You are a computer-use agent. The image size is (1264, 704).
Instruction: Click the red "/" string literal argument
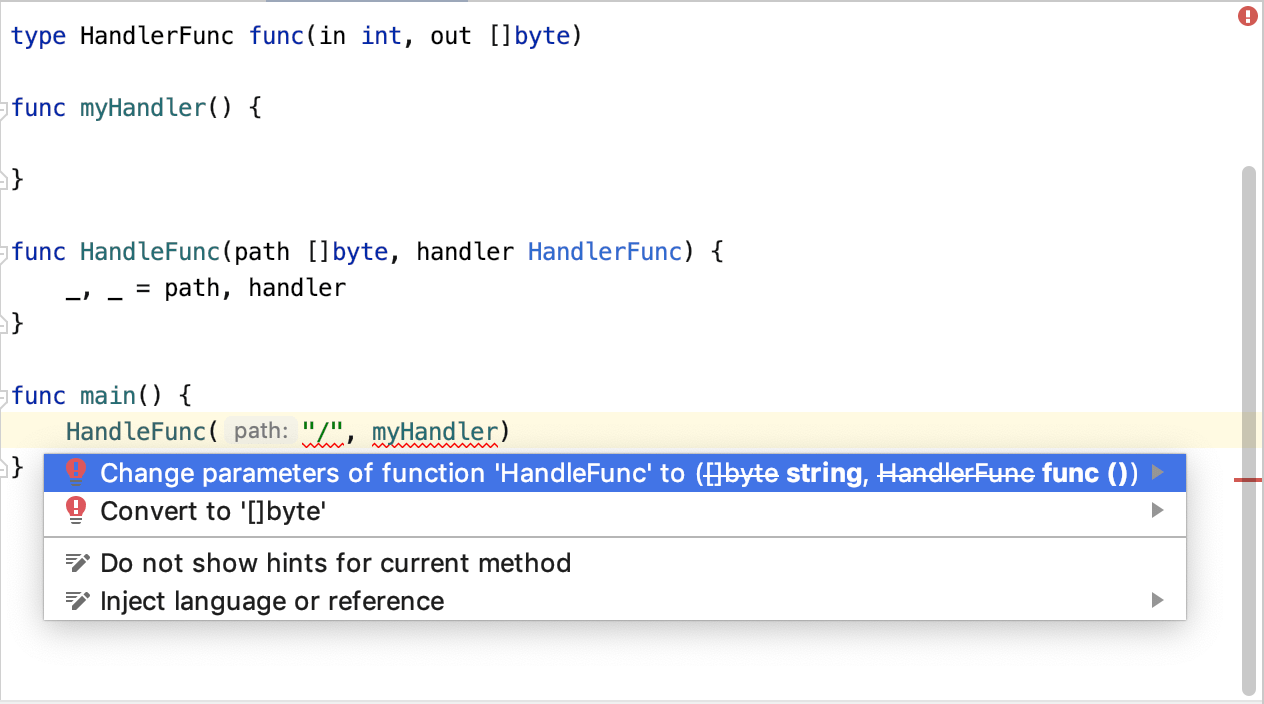coord(322,431)
